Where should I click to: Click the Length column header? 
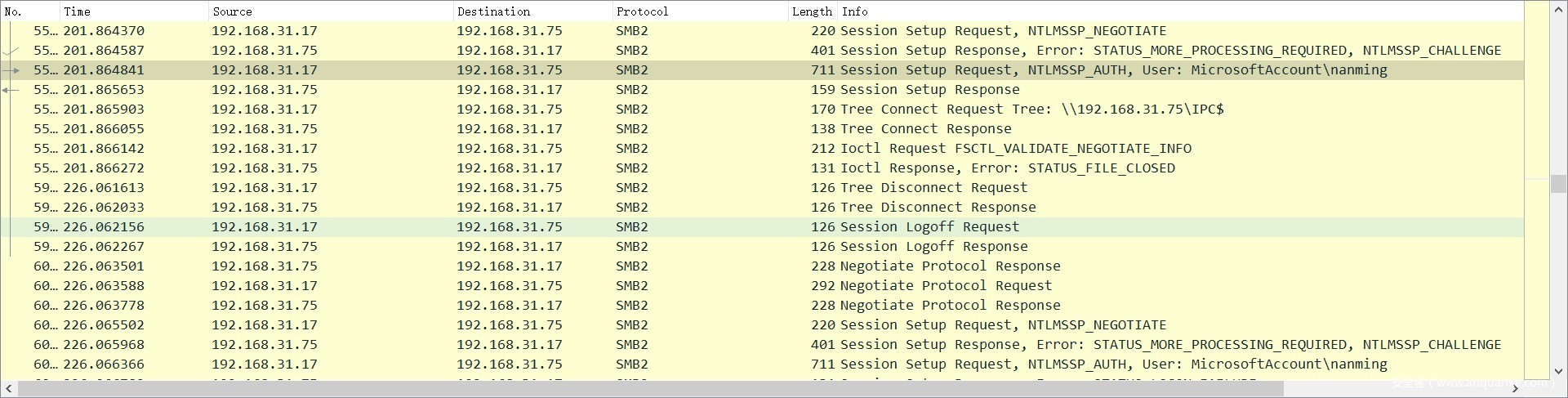click(811, 11)
